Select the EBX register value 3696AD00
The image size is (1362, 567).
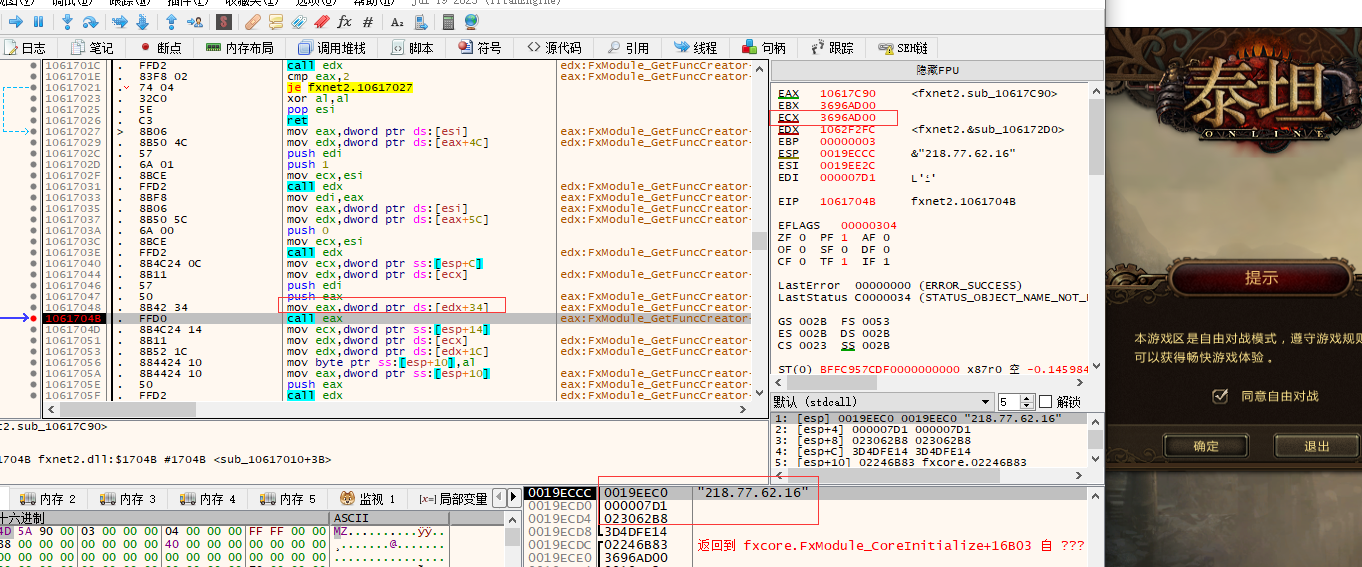click(848, 105)
